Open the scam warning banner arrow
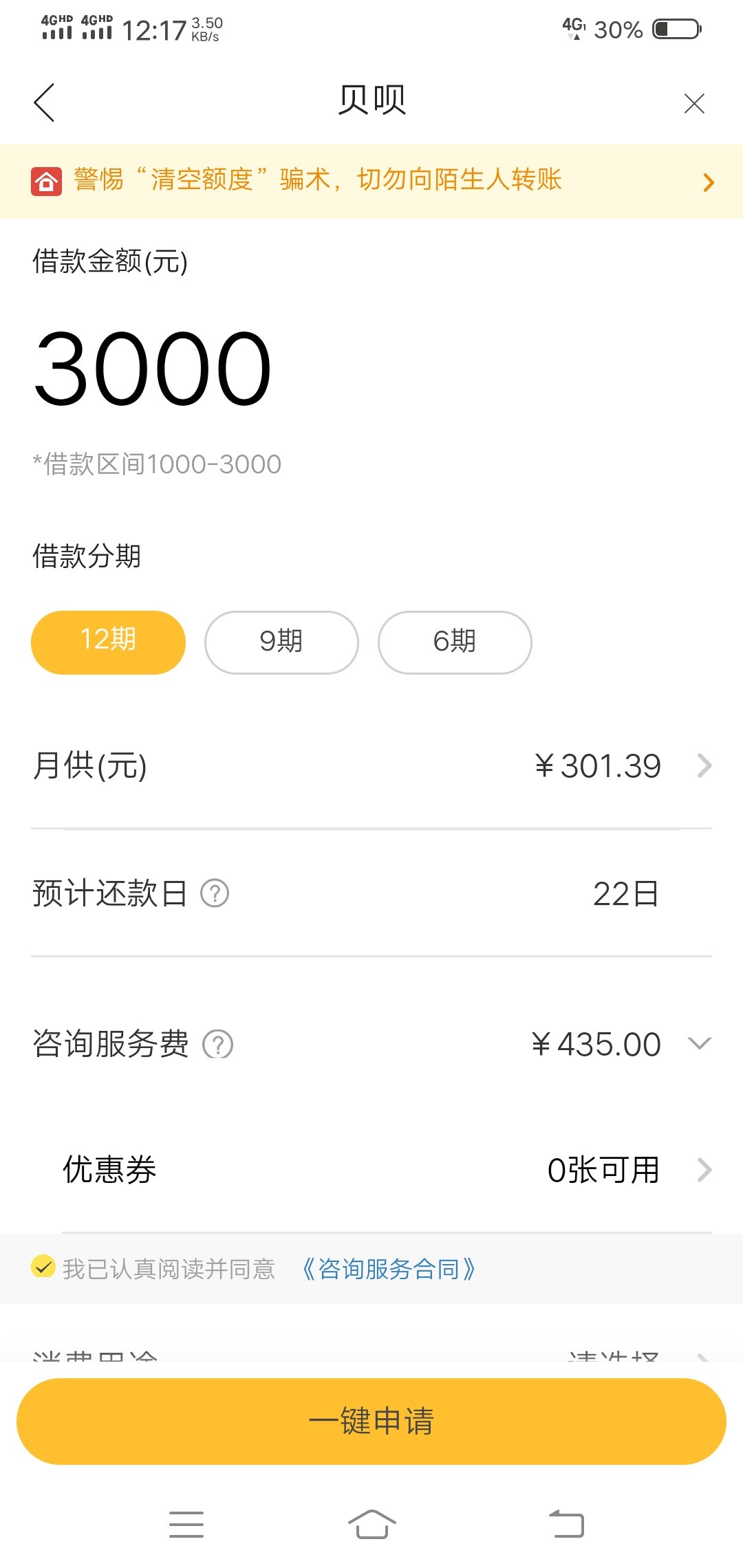743x1568 pixels. [x=709, y=182]
